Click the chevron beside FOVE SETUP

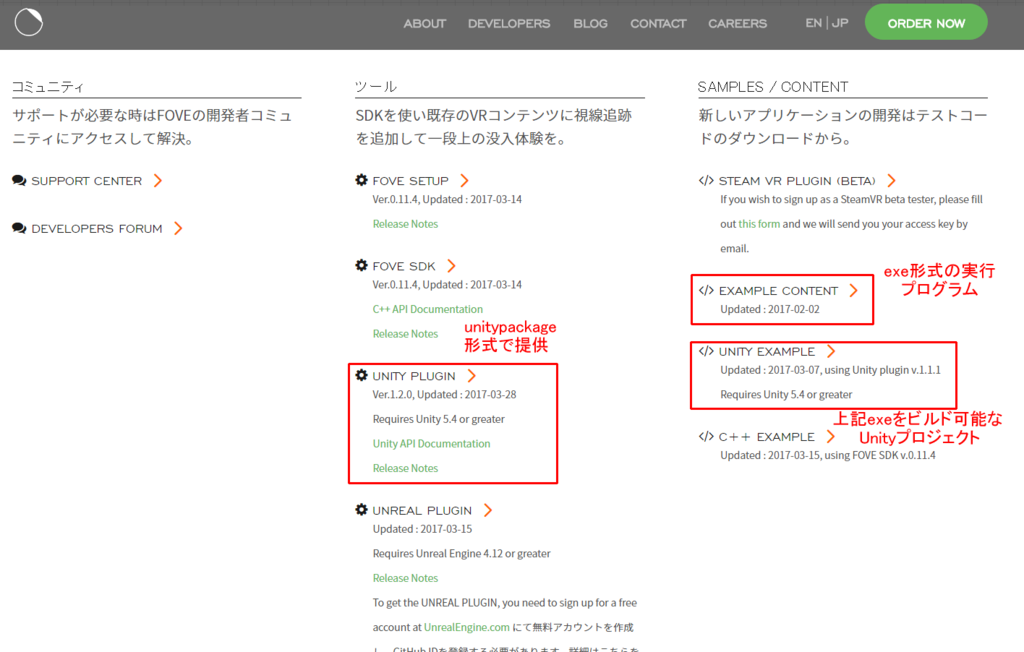(x=464, y=181)
